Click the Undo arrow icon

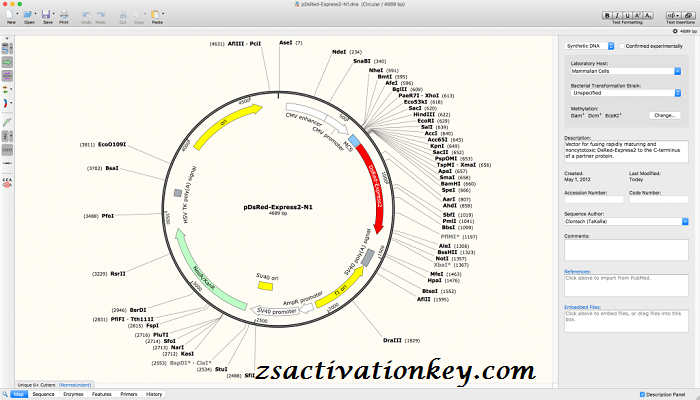(x=86, y=15)
